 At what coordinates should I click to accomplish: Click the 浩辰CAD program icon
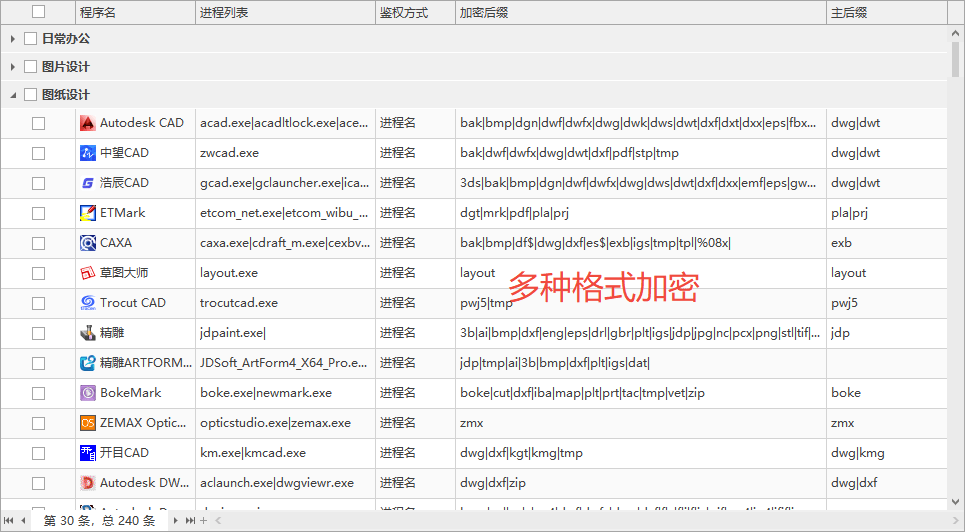[88, 183]
